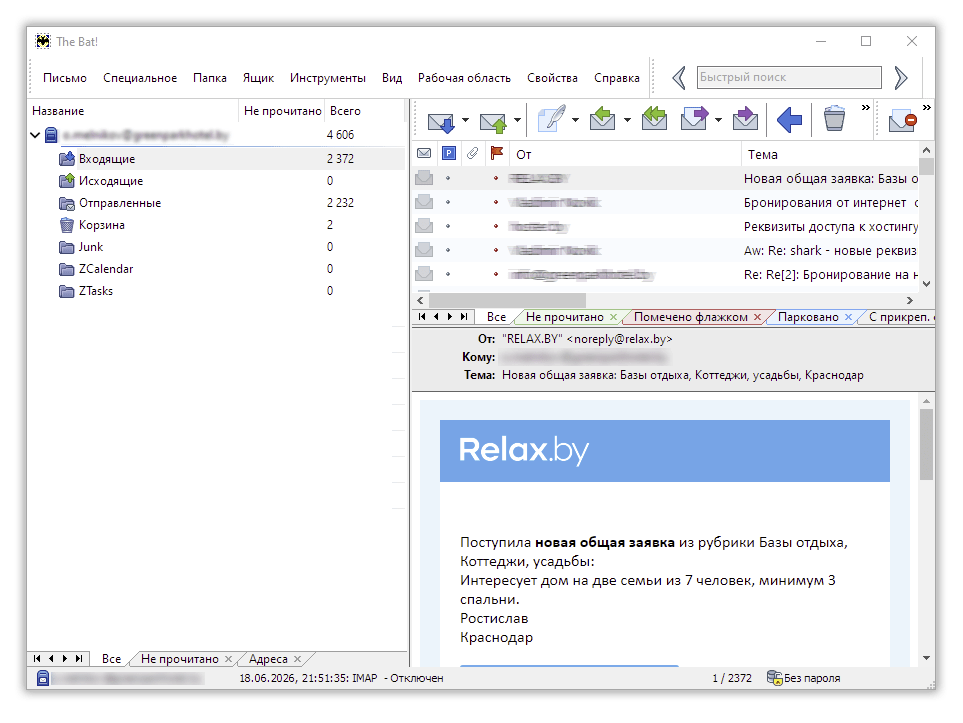Switch to the Адреса tab in folder panel
Screen dimensions: 963x723
click(x=268, y=659)
